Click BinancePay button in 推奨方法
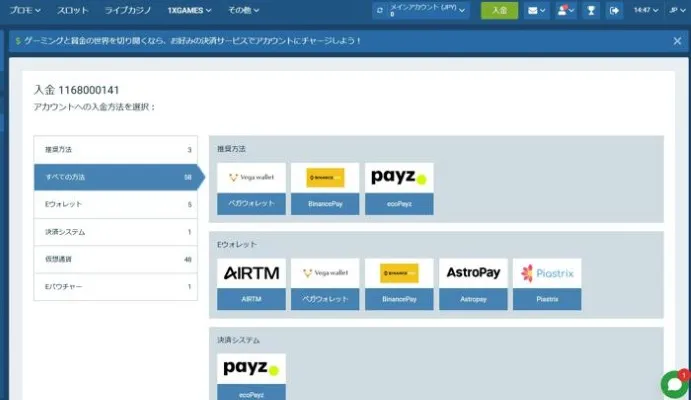Image resolution: width=691 pixels, height=400 pixels. point(325,204)
